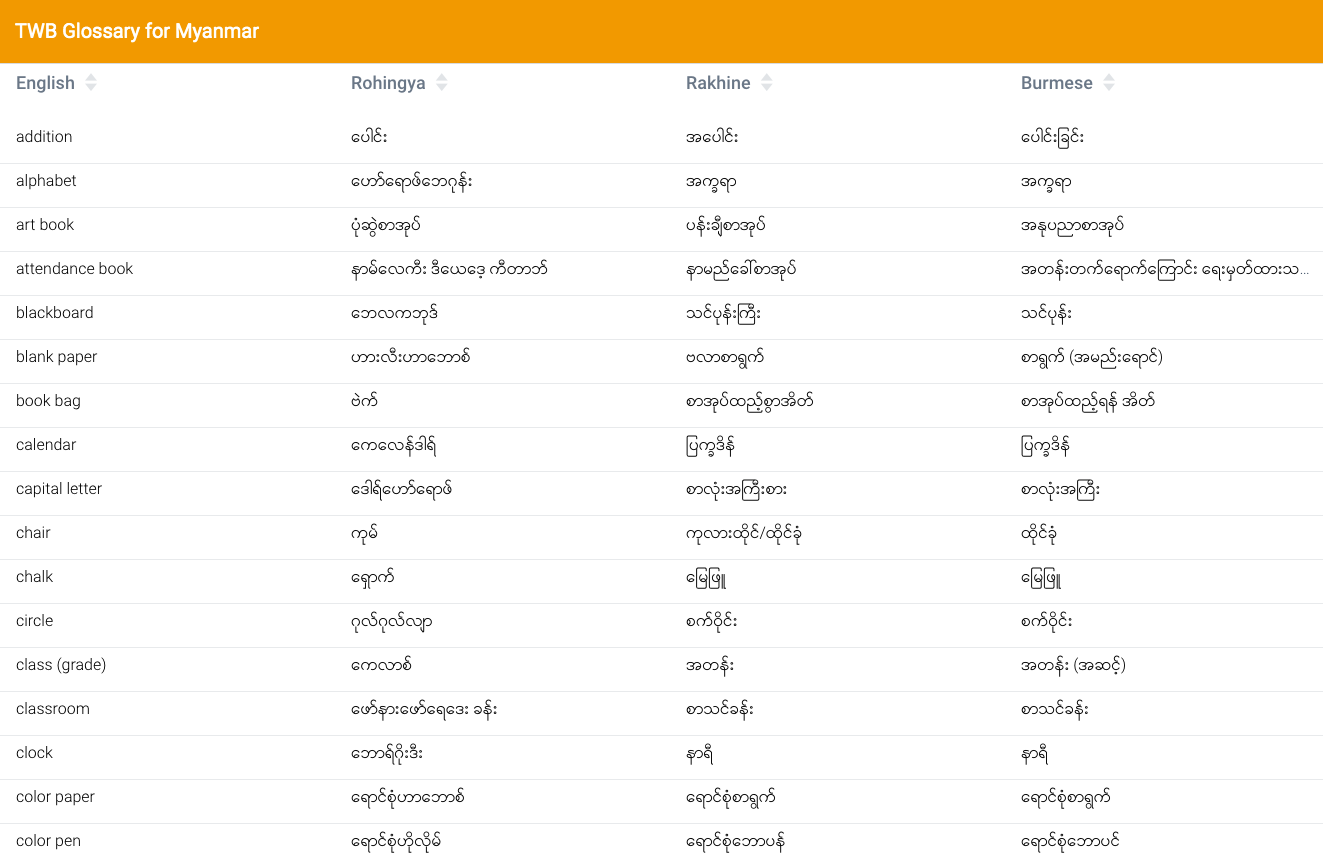Select the 'color pen' English entry
This screenshot has height=862, width=1323.
click(x=48, y=841)
